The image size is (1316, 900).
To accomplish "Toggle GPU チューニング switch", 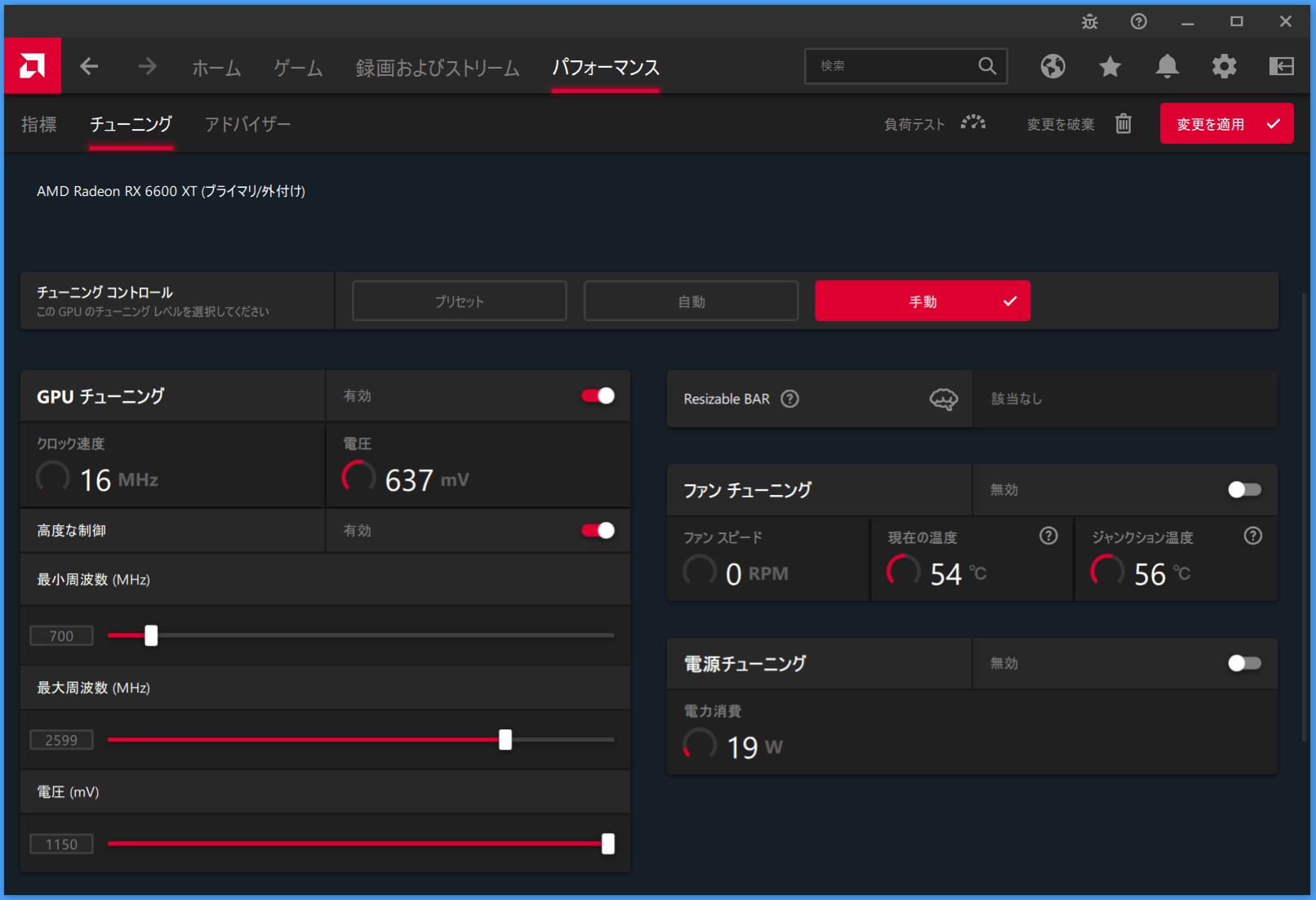I will 598,396.
